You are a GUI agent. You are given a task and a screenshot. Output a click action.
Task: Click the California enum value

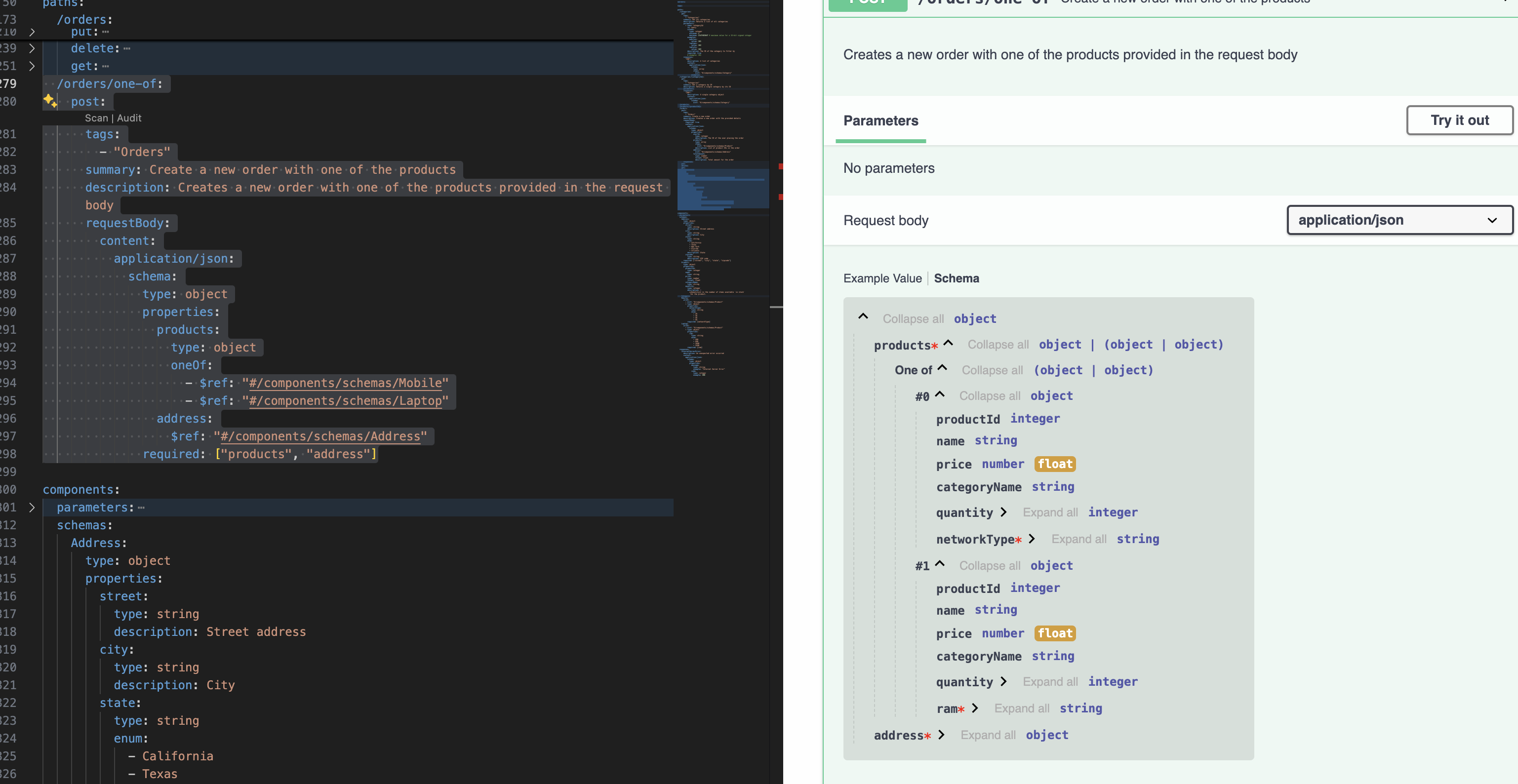[x=177, y=756]
